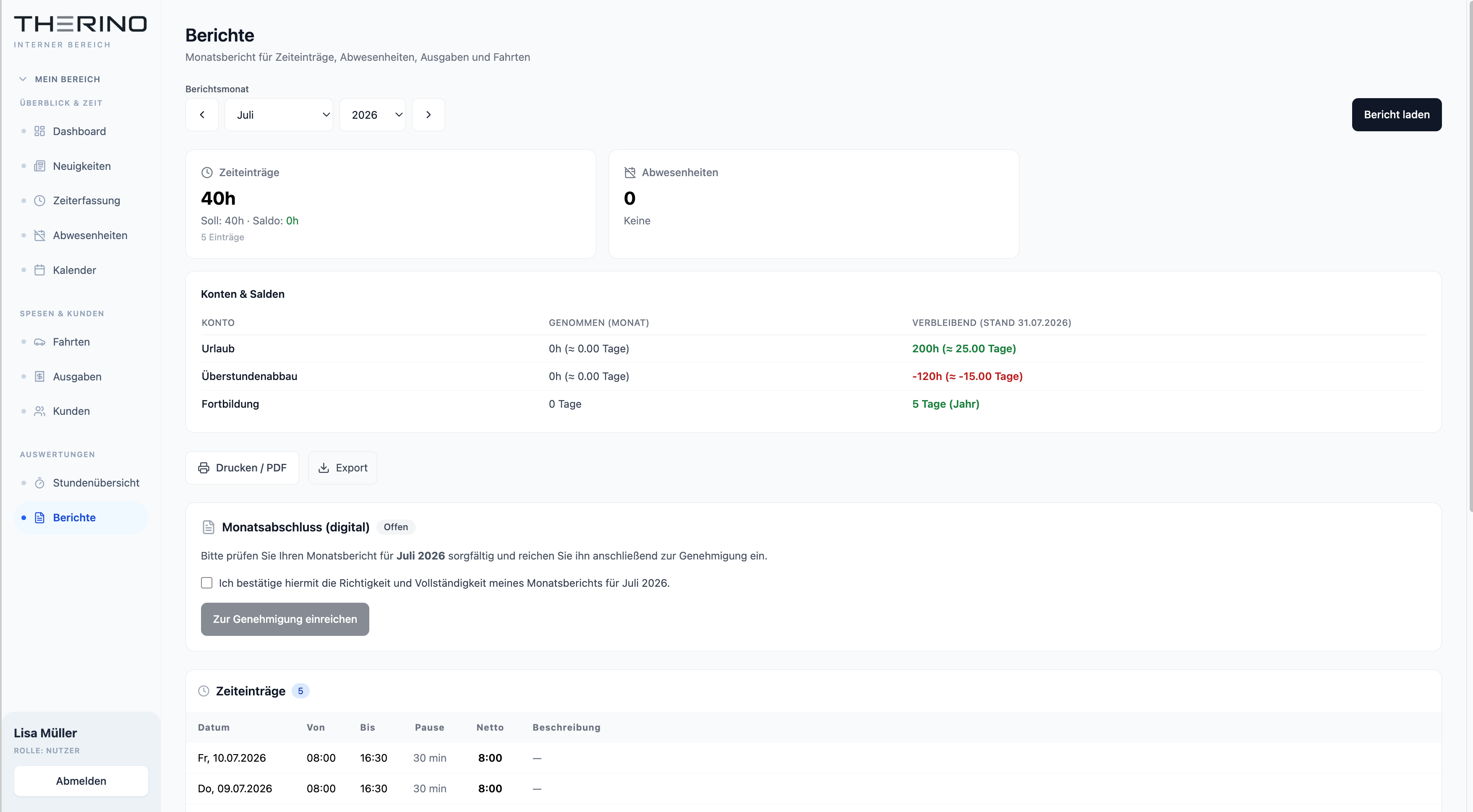
Task: Click the Export download button
Action: point(342,468)
